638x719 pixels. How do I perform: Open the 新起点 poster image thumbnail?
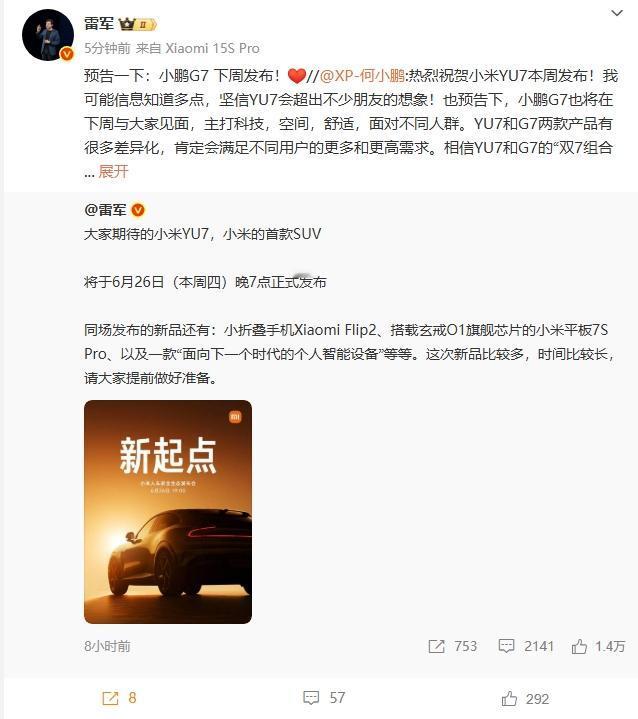point(168,512)
